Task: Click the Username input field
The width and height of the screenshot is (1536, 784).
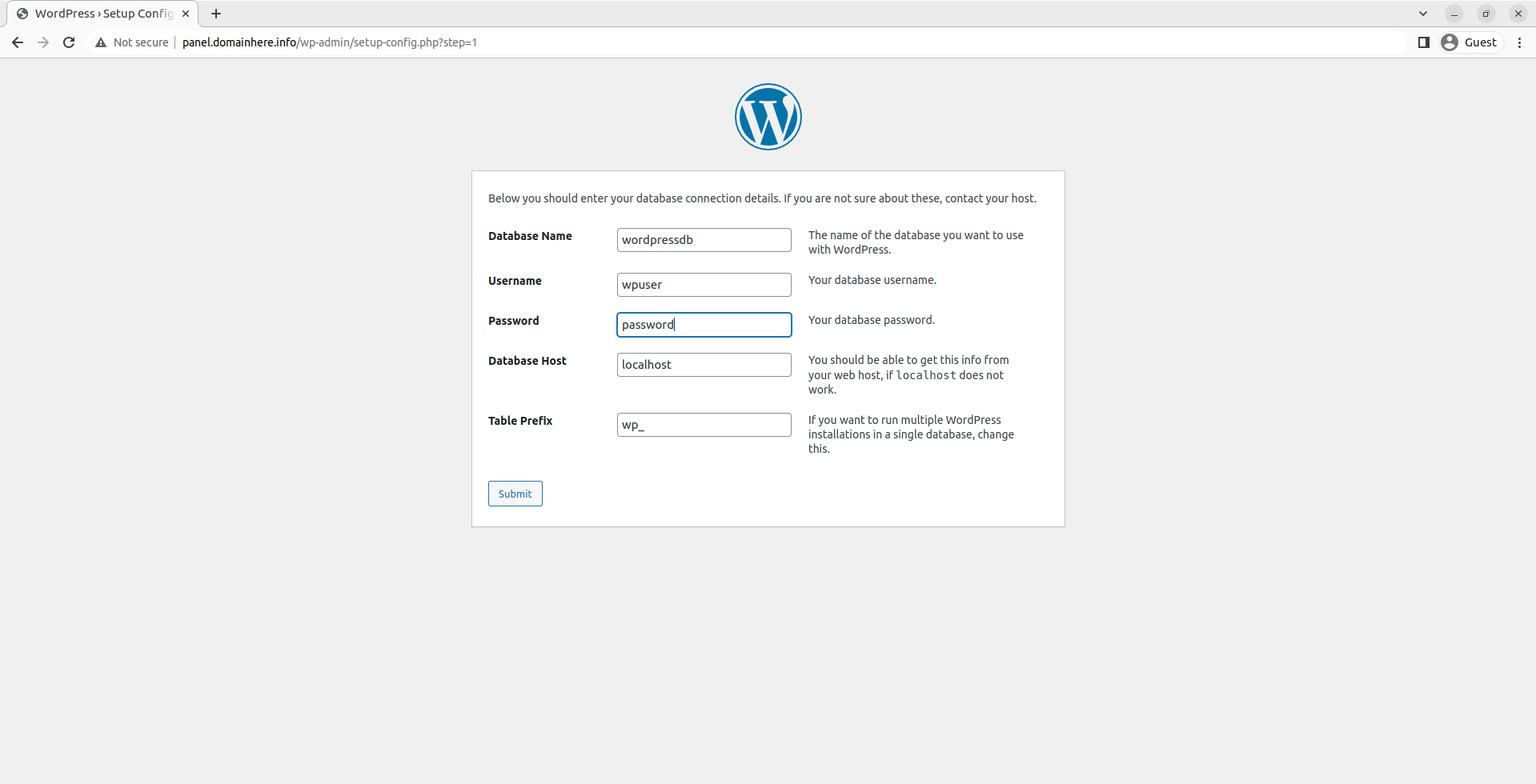Action: 704,285
